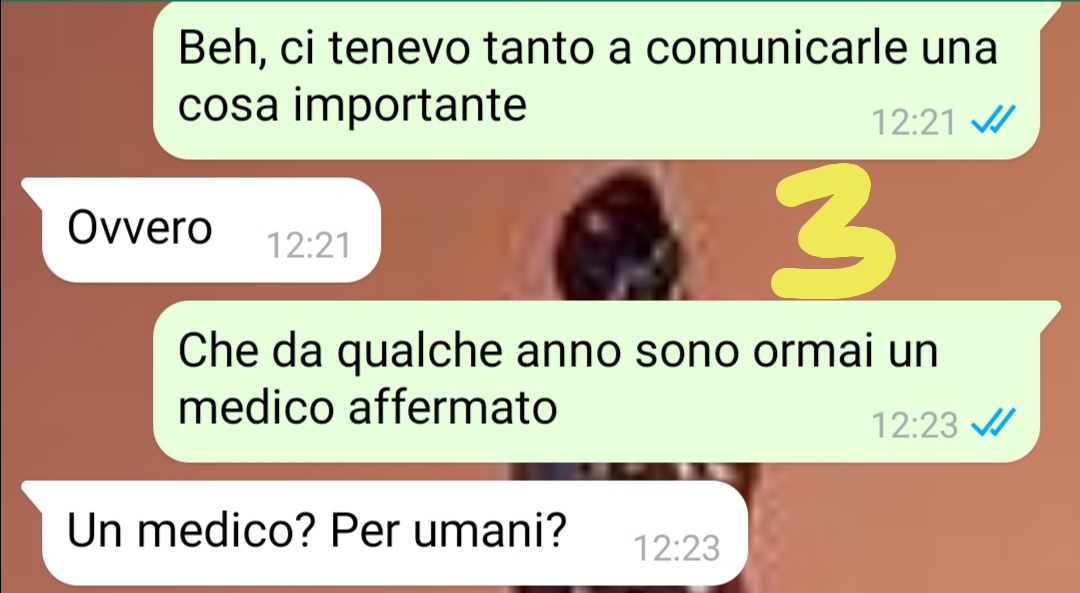Viewport: 1080px width, 593px height.
Task: Click the tail corner of "Che da qualche" bubble
Action: (1048, 312)
